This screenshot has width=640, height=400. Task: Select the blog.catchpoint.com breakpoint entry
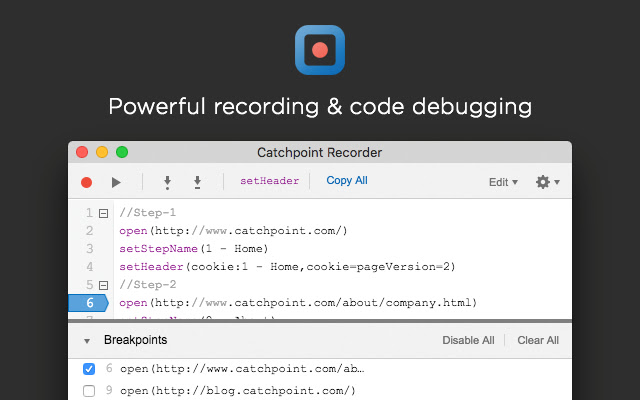(x=237, y=390)
